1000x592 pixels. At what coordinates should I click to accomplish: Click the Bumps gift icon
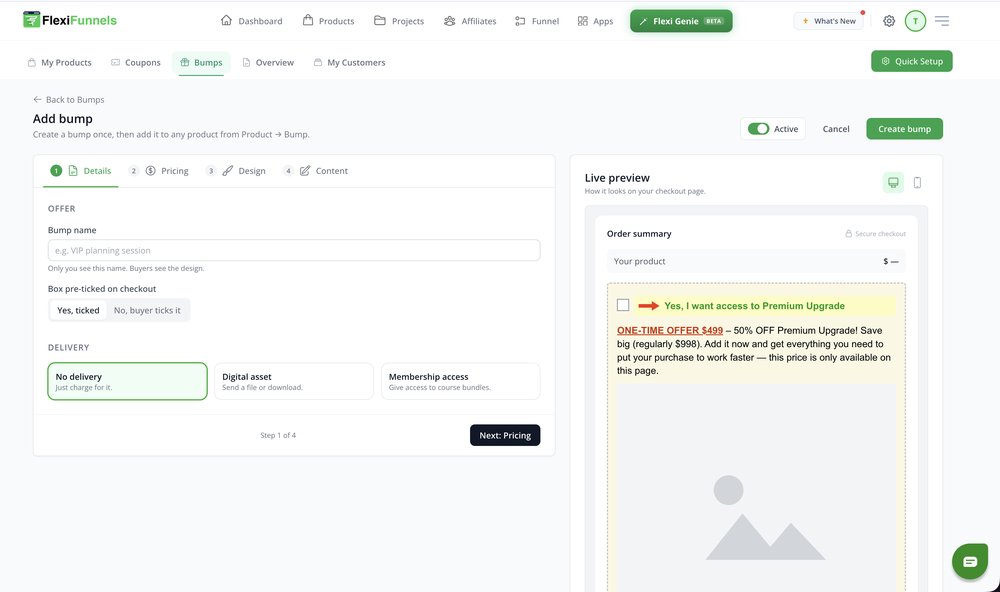(185, 63)
